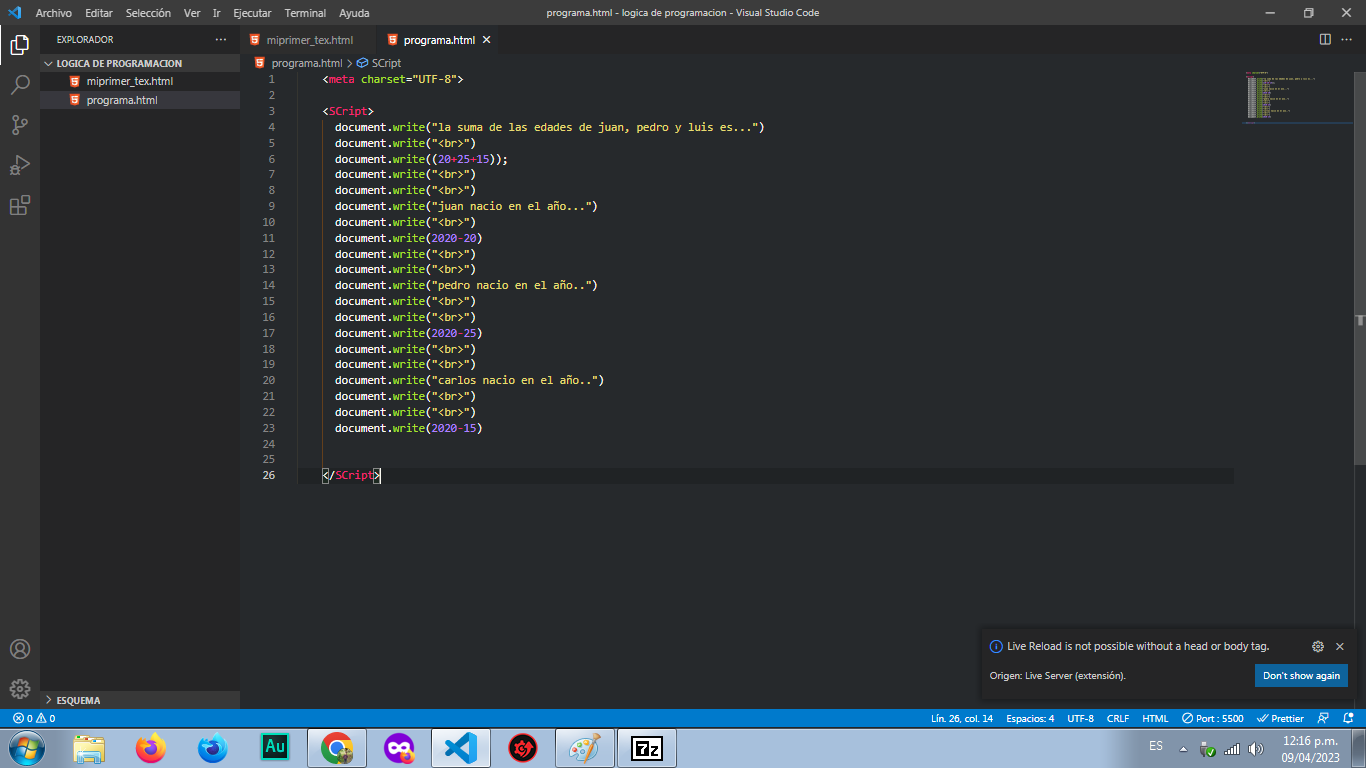Click the Don't show again button
This screenshot has width=1366, height=768.
click(1301, 676)
